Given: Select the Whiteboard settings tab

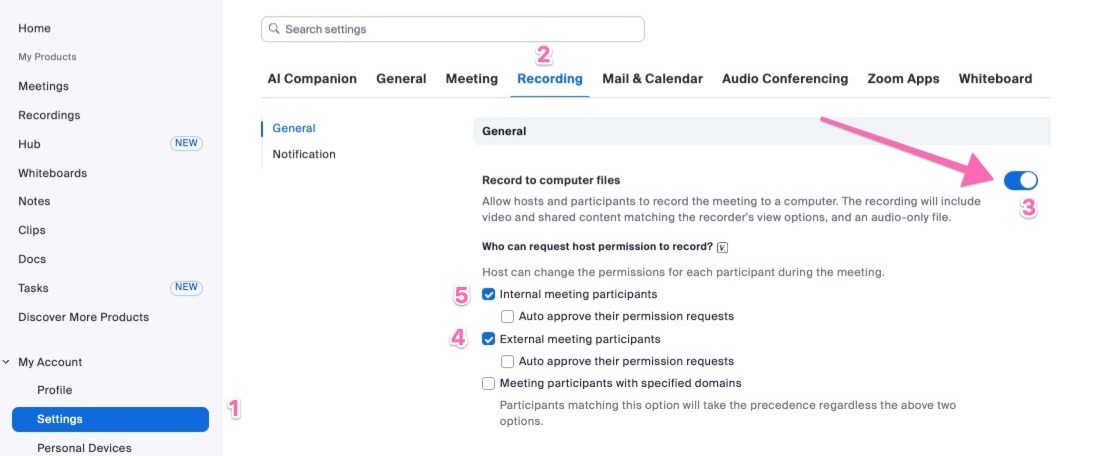Looking at the screenshot, I should pos(995,79).
